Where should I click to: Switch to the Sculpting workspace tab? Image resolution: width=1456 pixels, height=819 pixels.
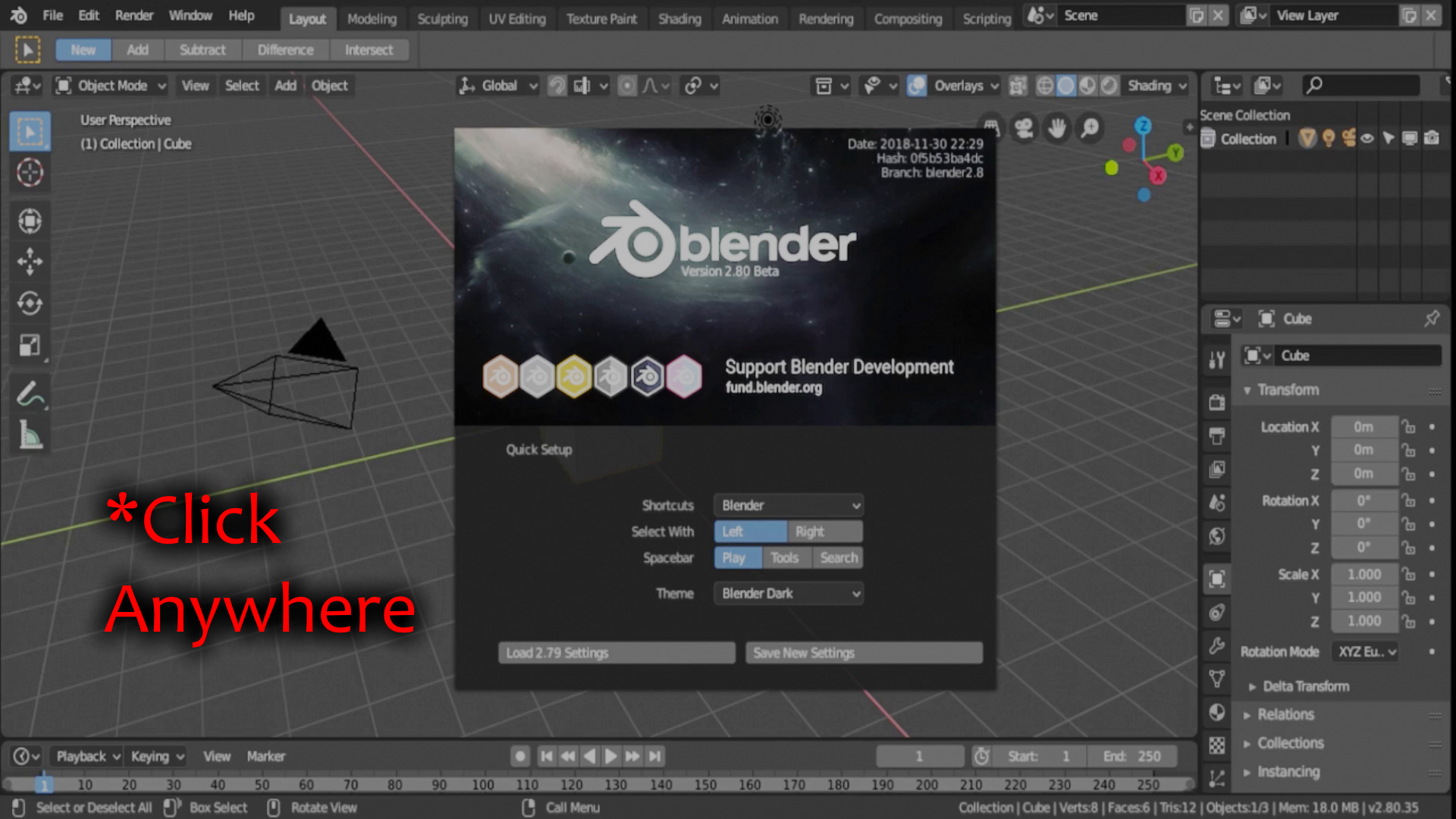click(443, 18)
